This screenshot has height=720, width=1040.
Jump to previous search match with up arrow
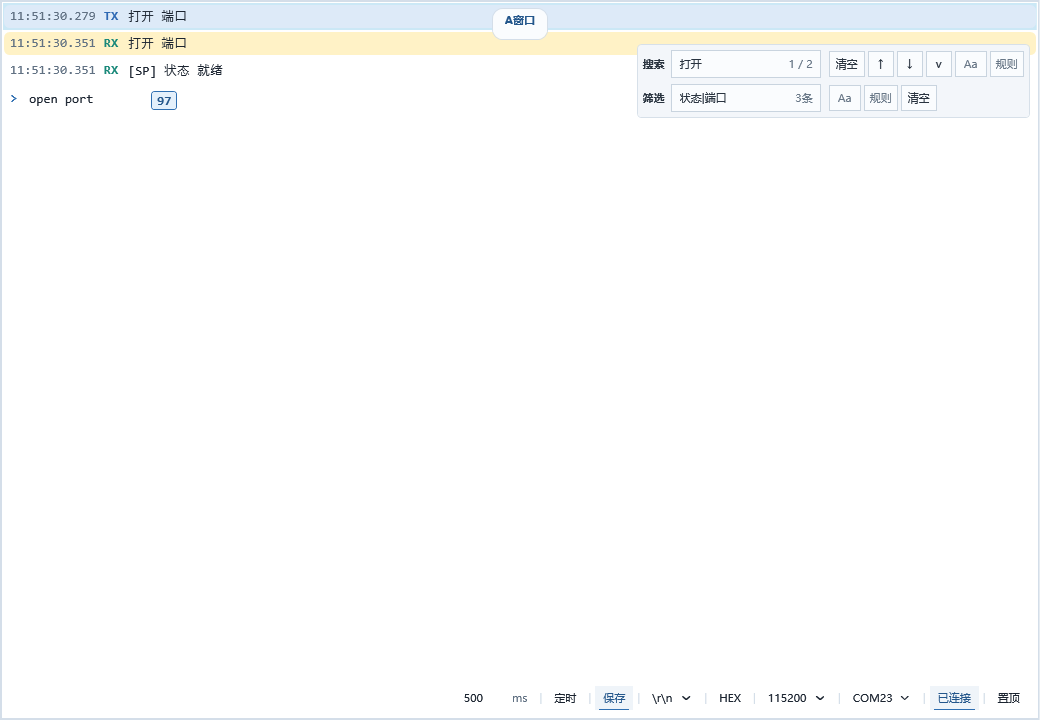point(880,64)
